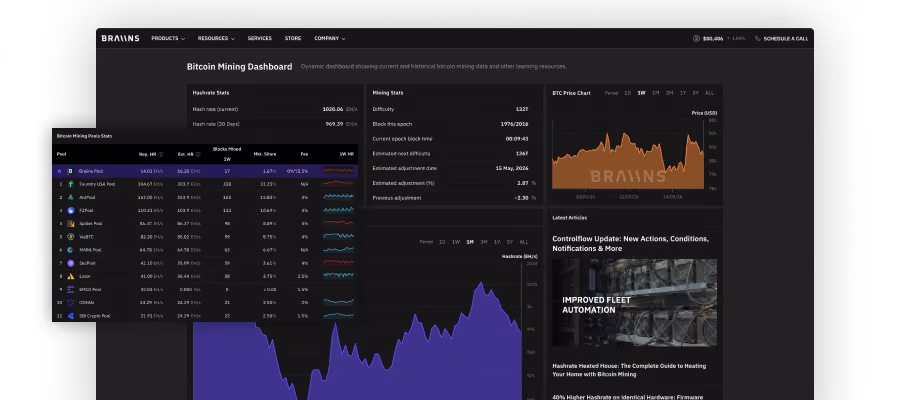The width and height of the screenshot is (908, 400).
Task: Click the Estimated next difficulty value 136T
Action: click(522, 153)
